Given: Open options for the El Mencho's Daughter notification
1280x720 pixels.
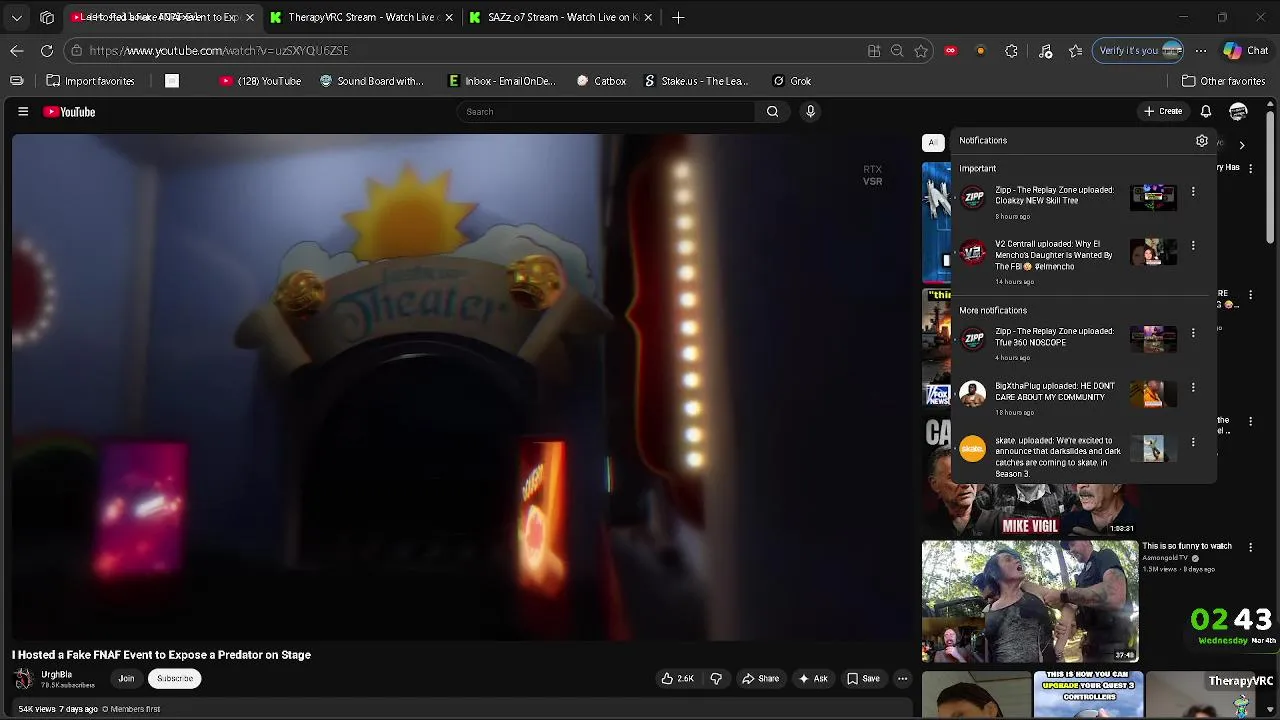Looking at the screenshot, I should 1193,245.
